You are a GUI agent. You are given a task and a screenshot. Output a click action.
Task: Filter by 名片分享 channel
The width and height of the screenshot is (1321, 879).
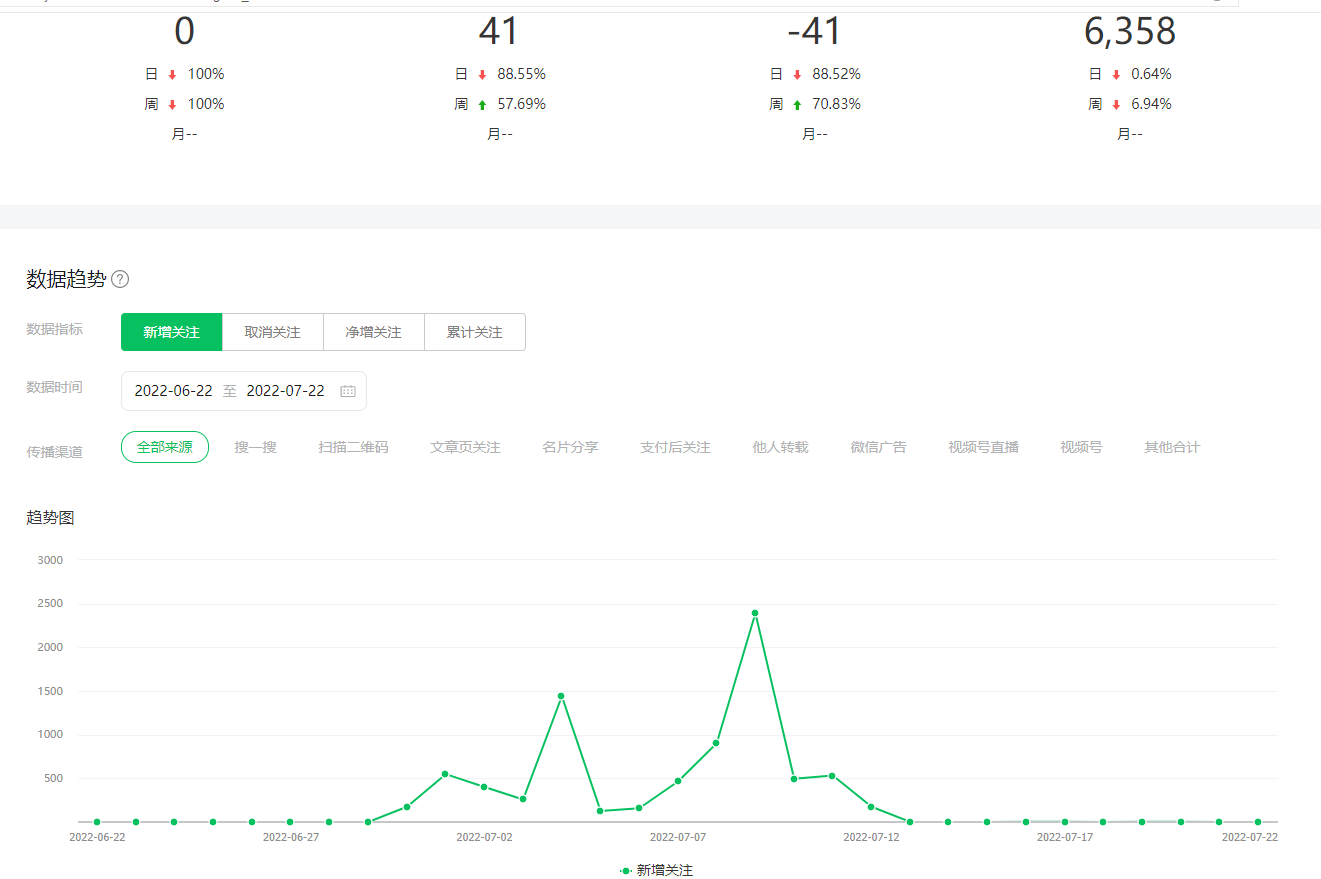[x=570, y=447]
